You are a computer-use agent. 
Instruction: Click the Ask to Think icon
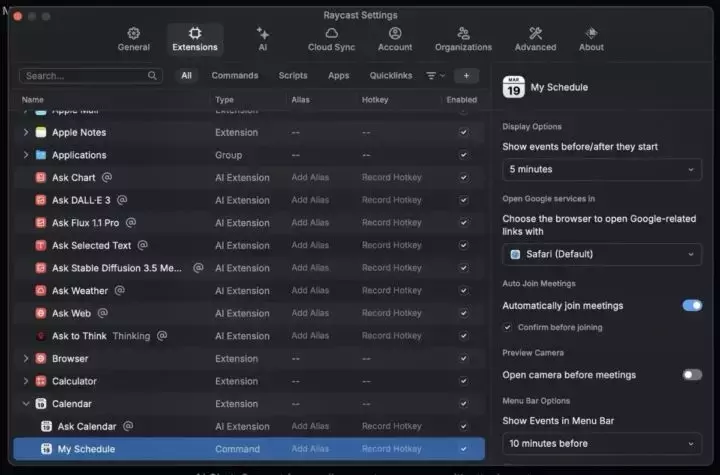click(x=41, y=336)
